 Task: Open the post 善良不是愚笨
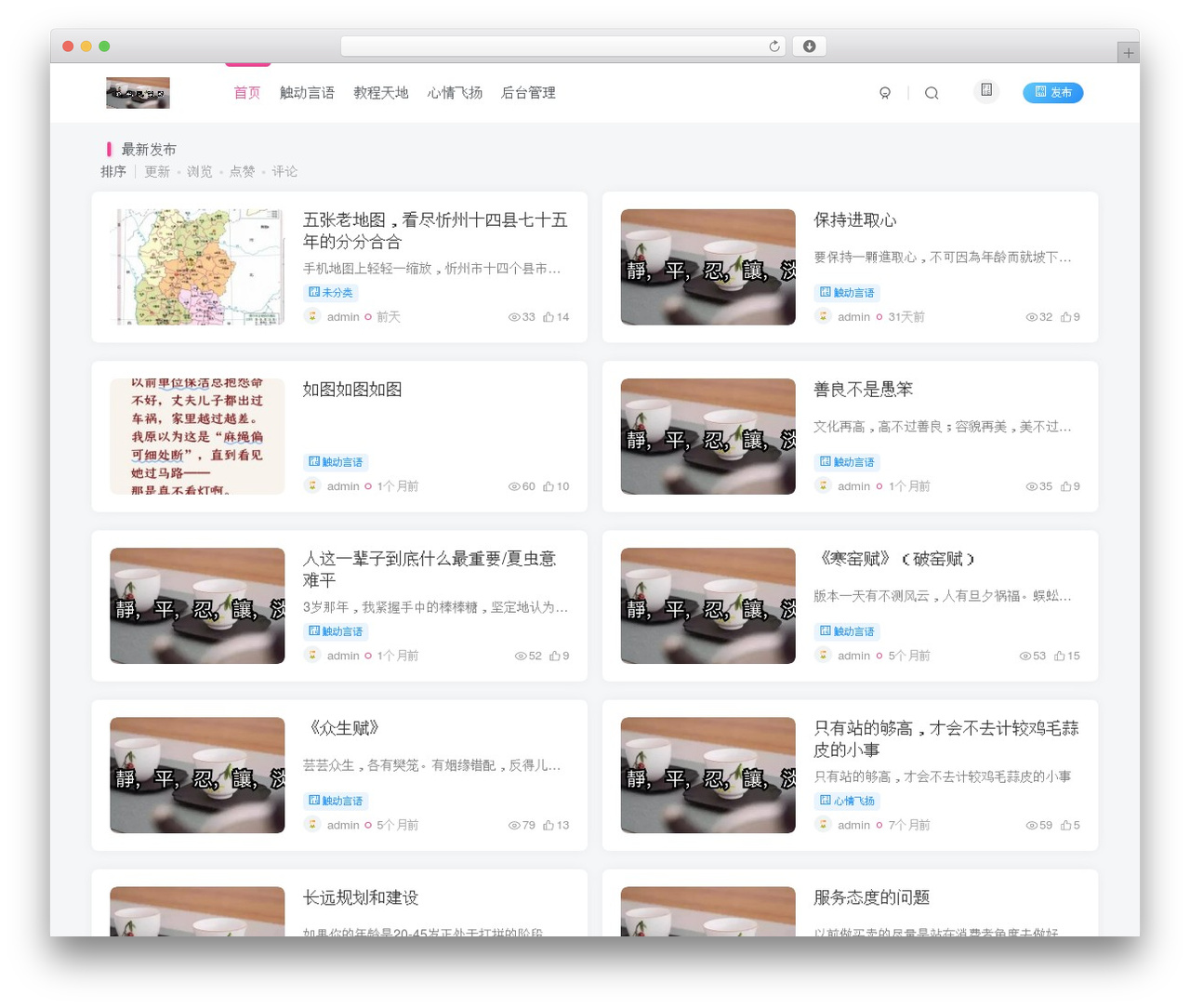pos(863,390)
